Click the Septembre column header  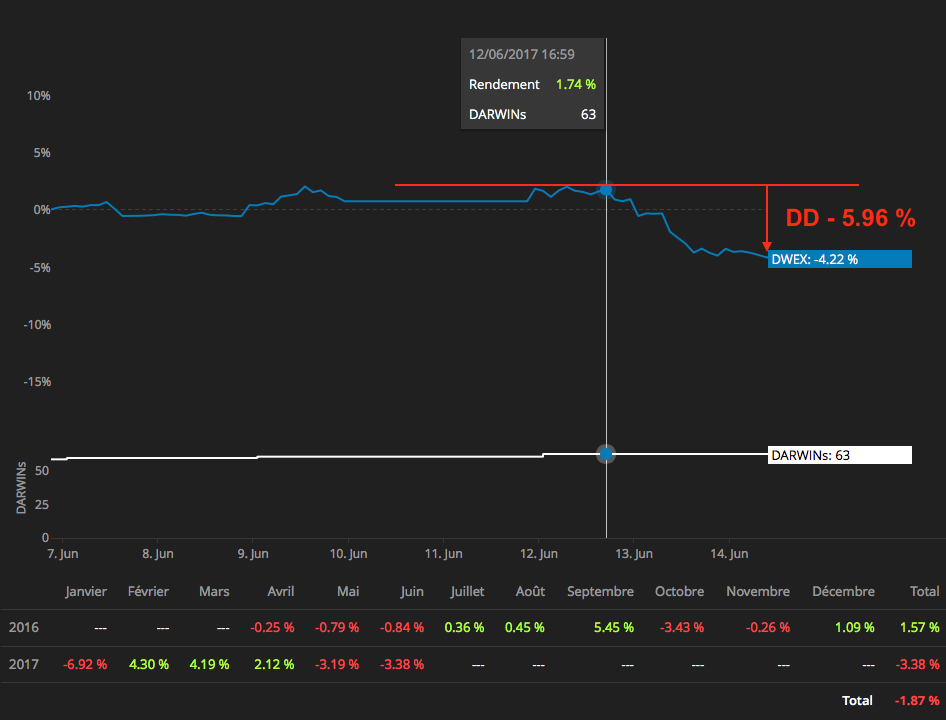tap(600, 592)
